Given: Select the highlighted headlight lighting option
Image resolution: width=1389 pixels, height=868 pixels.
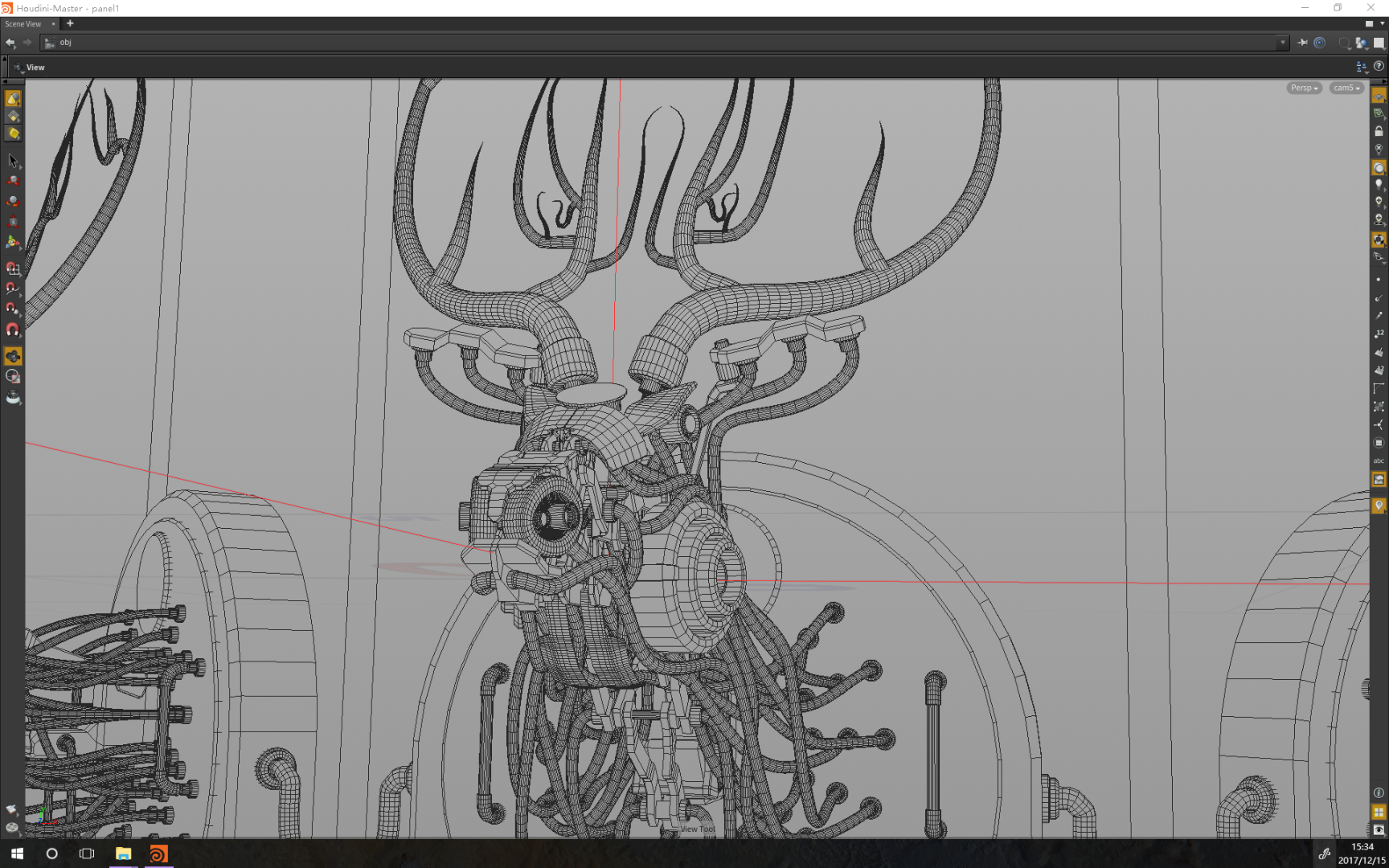Looking at the screenshot, I should 1379,168.
